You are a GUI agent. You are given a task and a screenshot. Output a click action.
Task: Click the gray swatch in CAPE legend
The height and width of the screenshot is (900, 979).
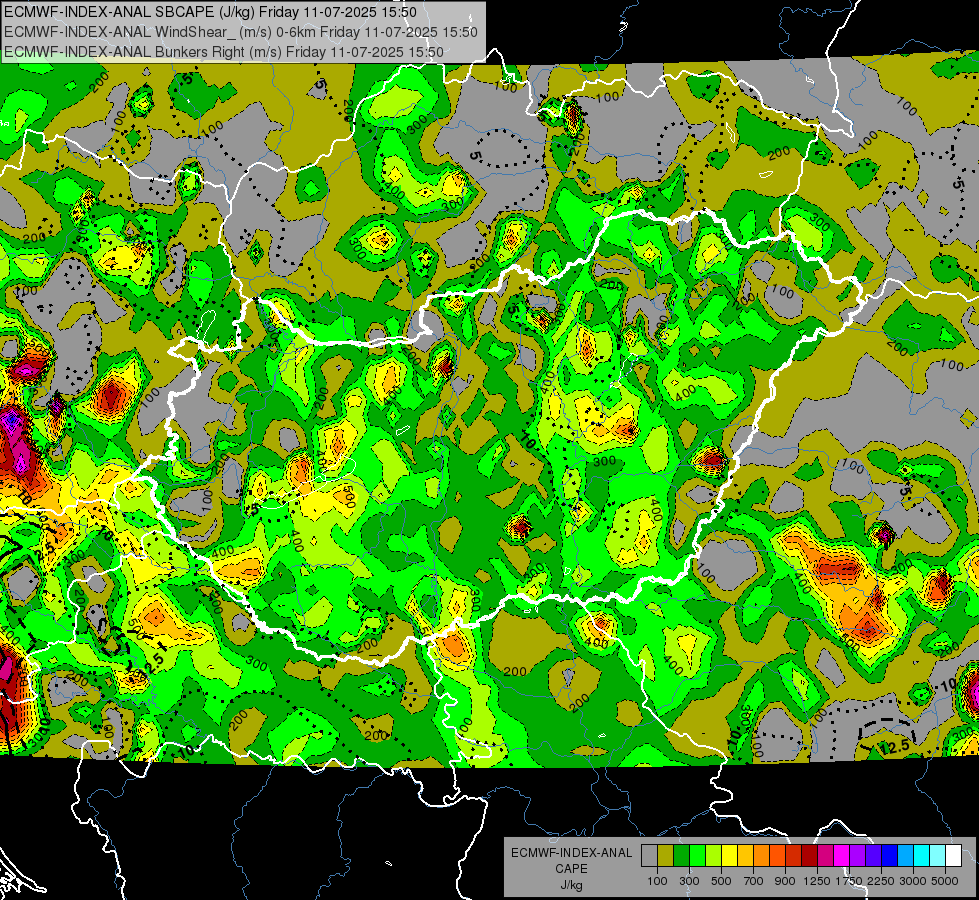649,855
